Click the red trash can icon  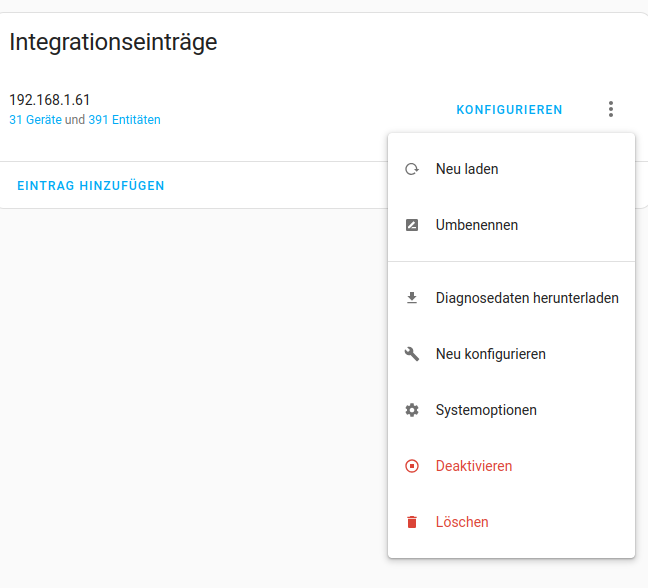(412, 522)
